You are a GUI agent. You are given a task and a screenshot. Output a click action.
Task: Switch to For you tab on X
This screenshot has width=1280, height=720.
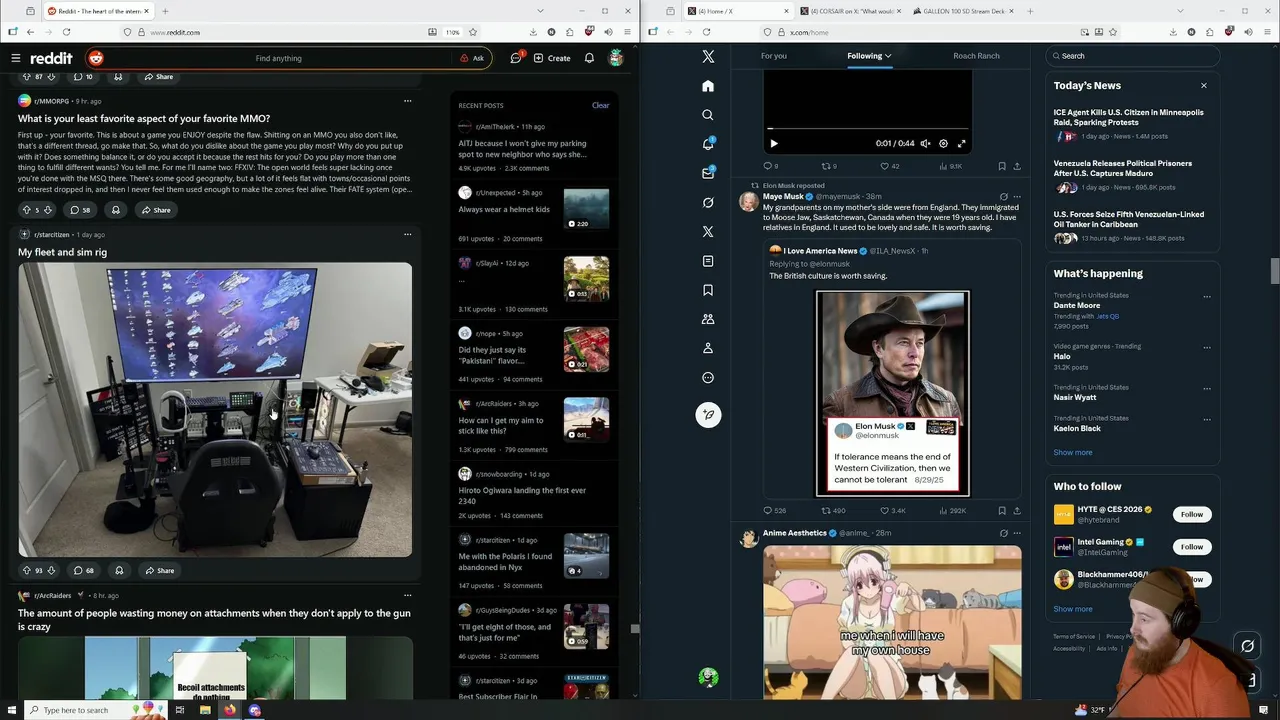click(774, 56)
